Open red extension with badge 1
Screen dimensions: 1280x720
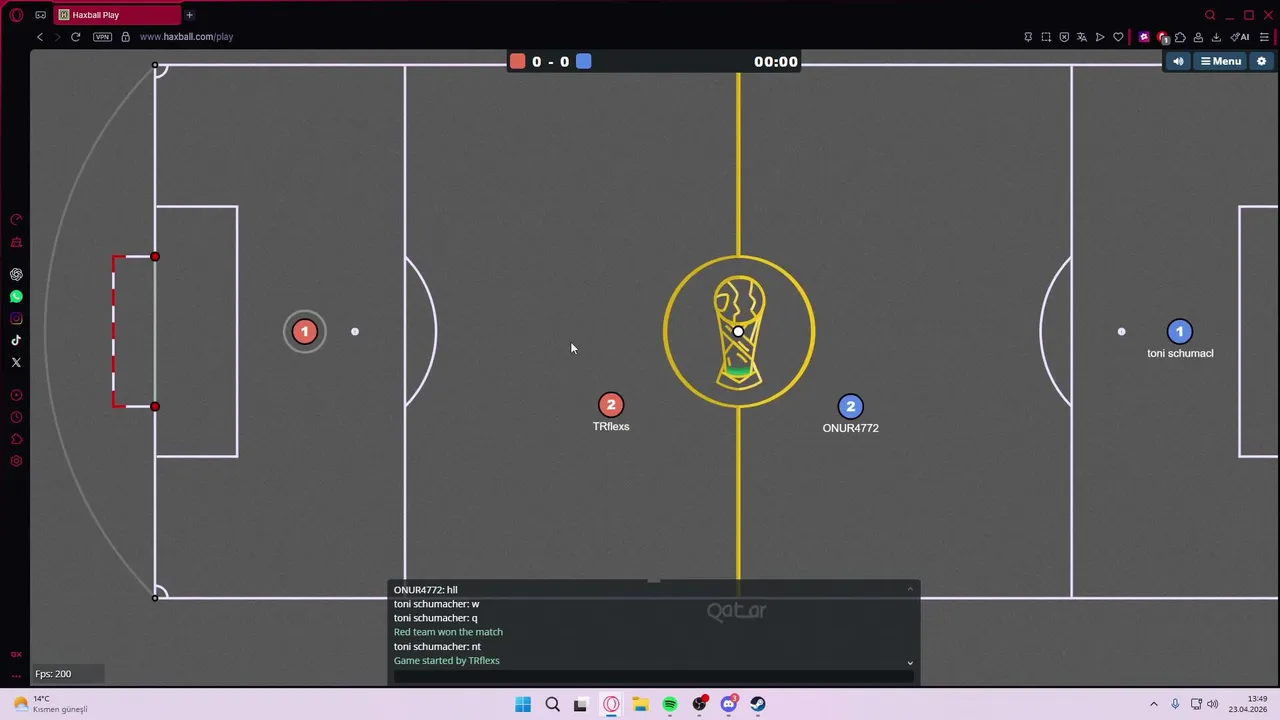1162,38
